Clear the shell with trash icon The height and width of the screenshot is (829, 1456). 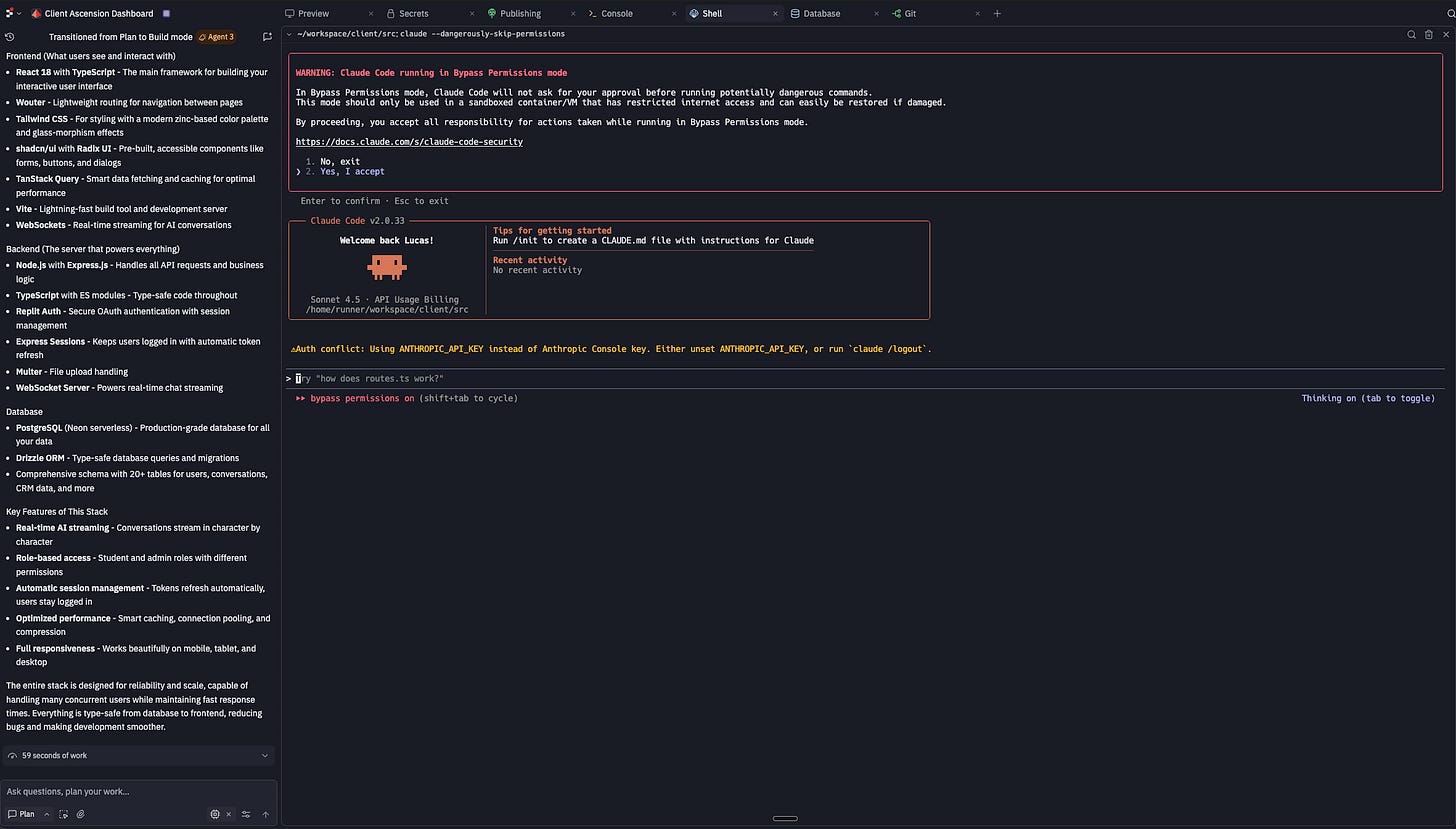point(1428,34)
